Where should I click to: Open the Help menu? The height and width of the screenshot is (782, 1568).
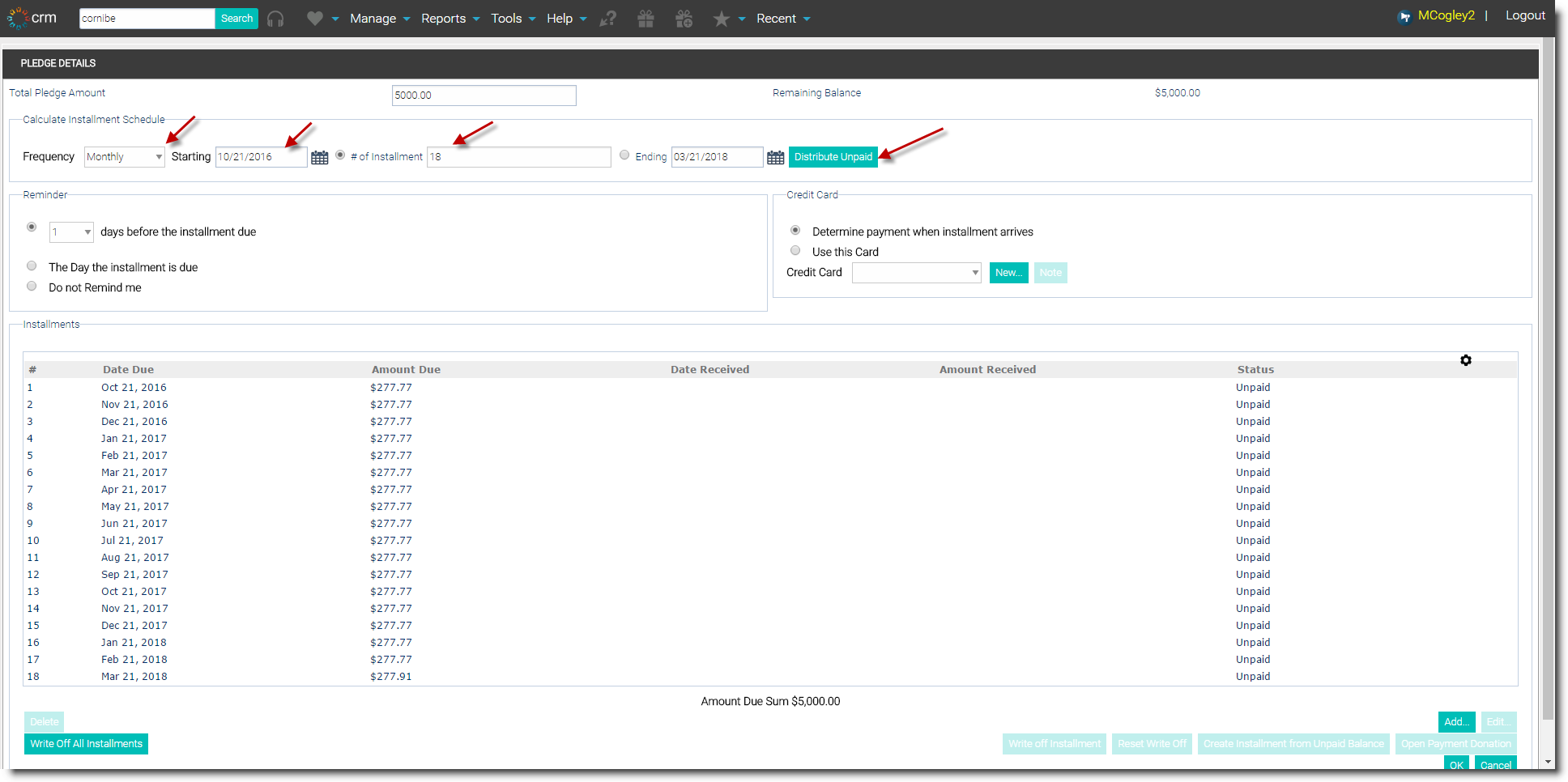(x=566, y=19)
